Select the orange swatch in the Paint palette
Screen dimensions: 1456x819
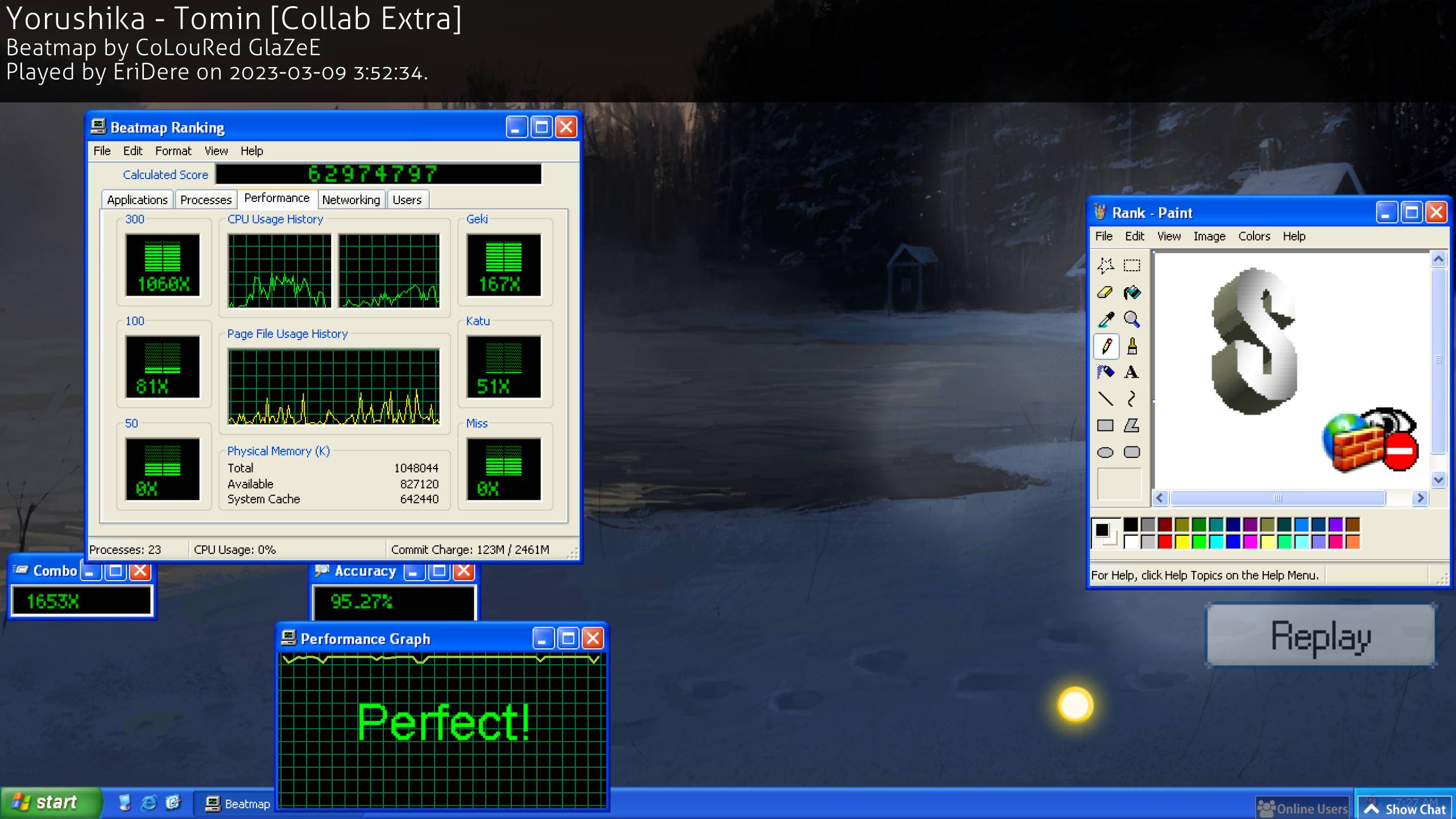[x=1352, y=541]
